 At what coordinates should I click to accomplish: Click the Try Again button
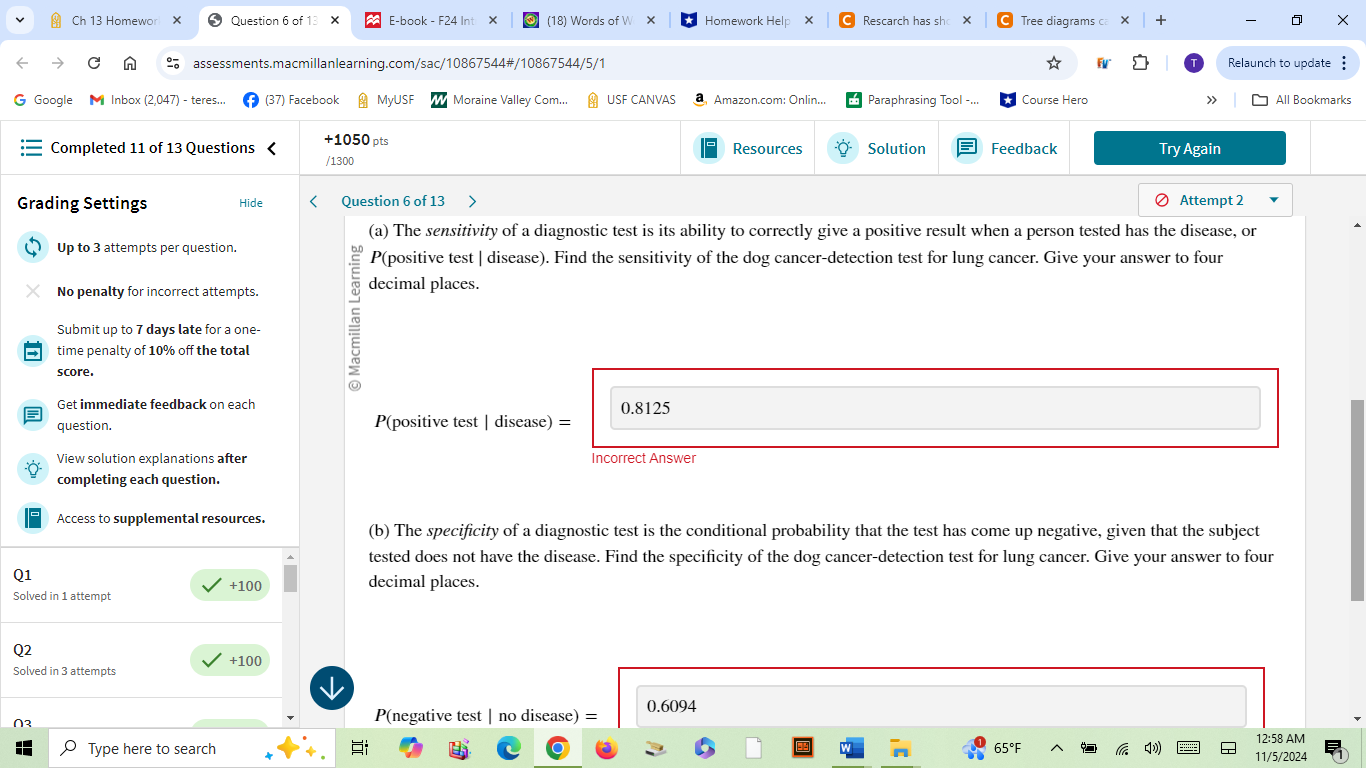click(x=1189, y=147)
